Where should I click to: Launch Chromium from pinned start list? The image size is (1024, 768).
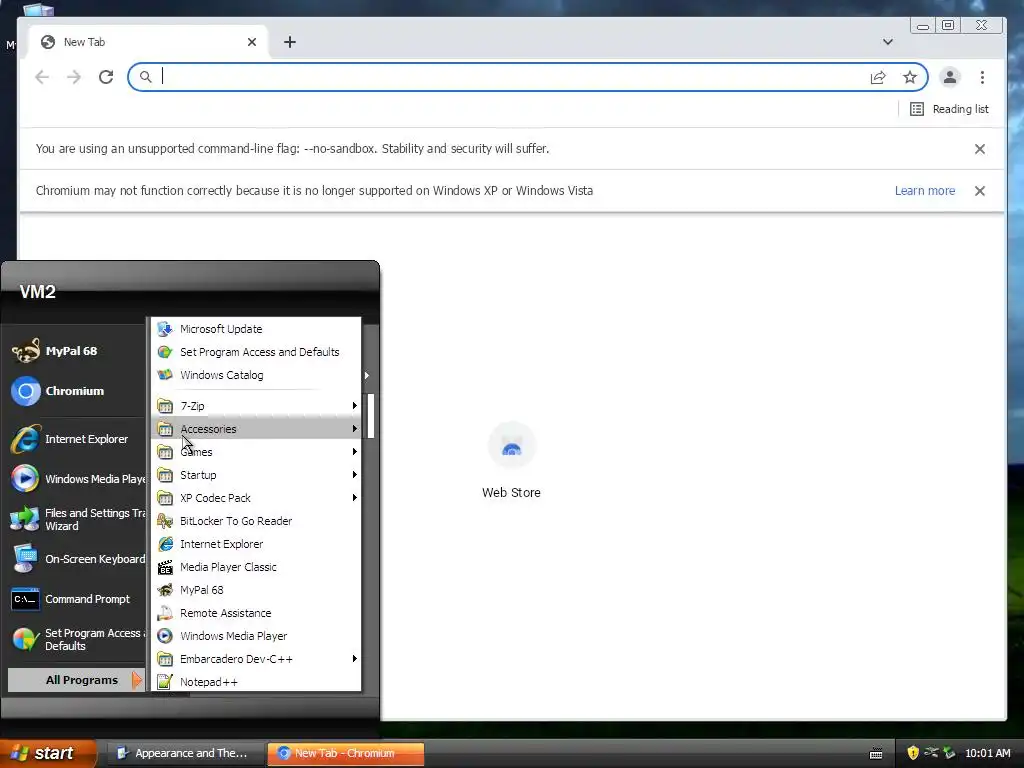pos(74,391)
